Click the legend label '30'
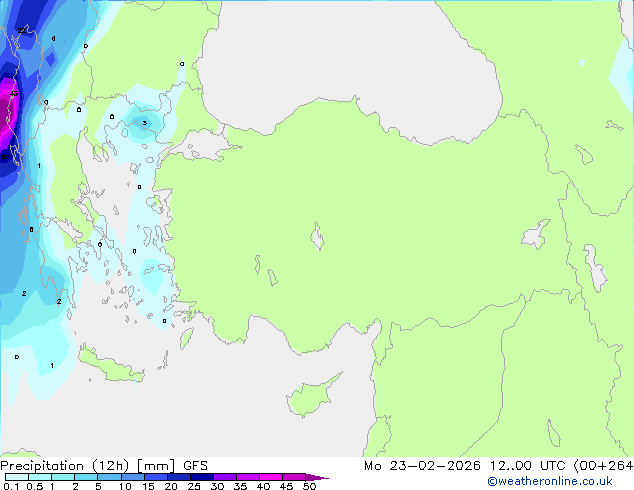The height and width of the screenshot is (490, 634). tap(217, 486)
